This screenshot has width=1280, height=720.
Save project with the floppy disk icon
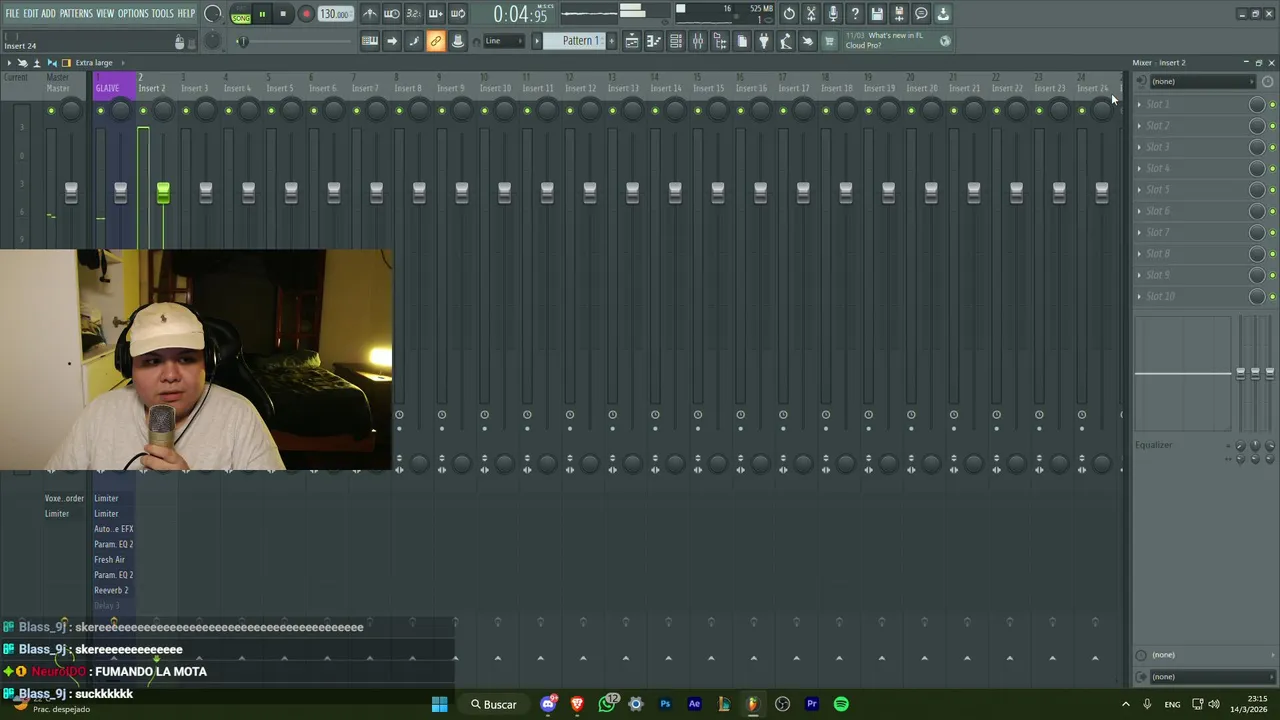(877, 14)
